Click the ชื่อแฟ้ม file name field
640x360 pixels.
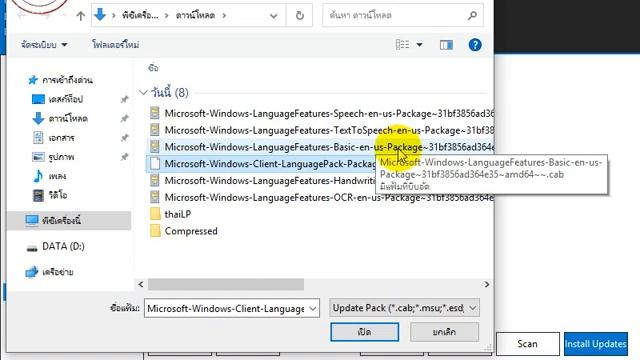coord(226,308)
